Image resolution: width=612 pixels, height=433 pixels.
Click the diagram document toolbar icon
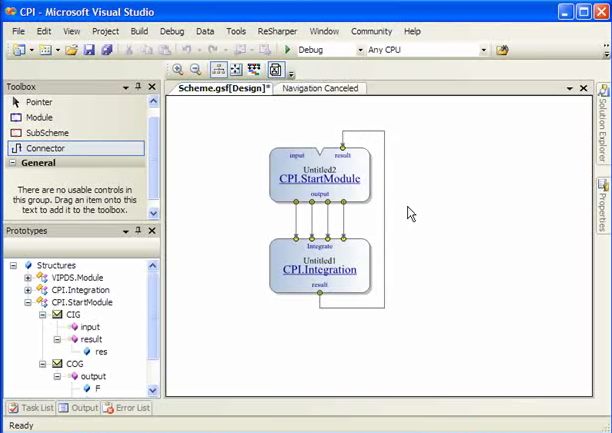[276, 69]
